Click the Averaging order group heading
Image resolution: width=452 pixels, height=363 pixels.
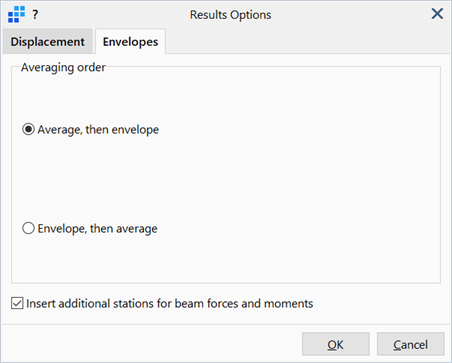point(63,67)
